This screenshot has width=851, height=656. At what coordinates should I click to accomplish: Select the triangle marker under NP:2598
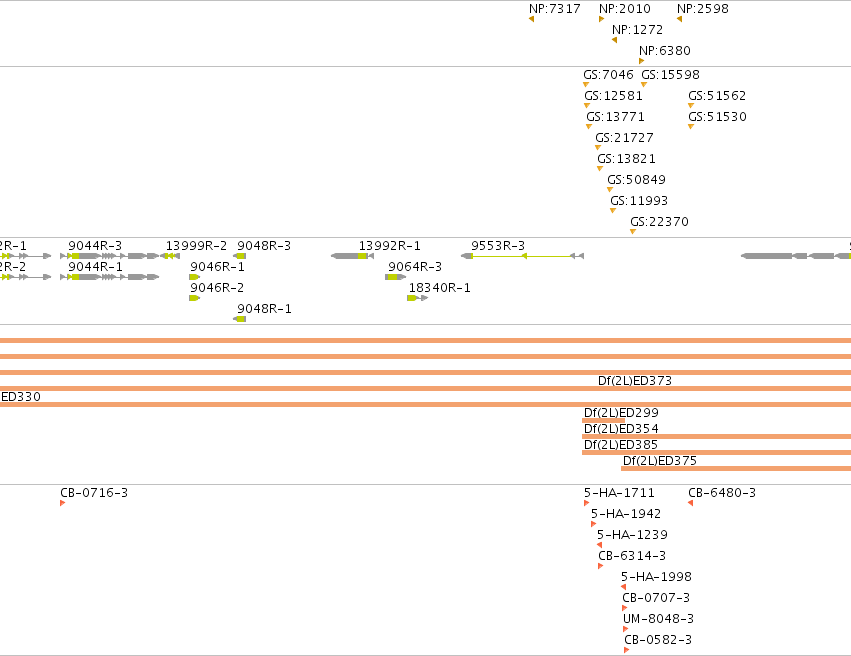point(679,19)
